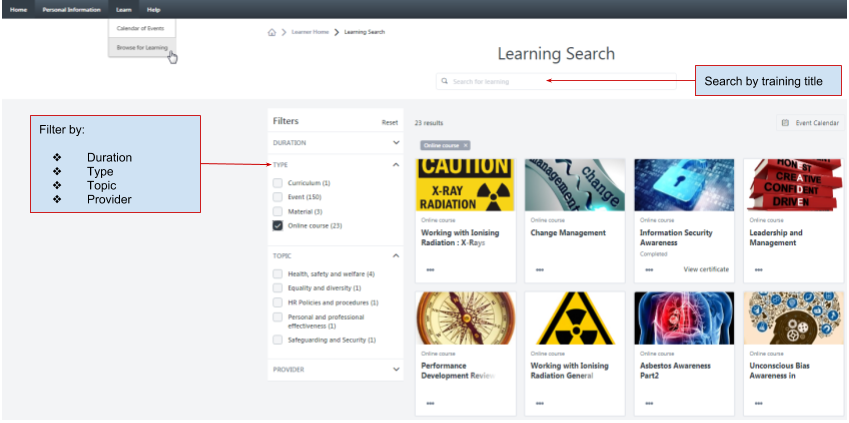This screenshot has height=423, width=849.
Task: Open options menu for Information Security Awareness
Action: click(x=649, y=269)
